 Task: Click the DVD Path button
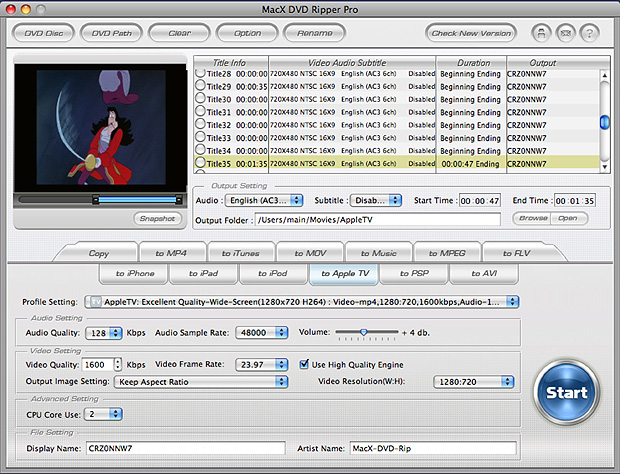[x=112, y=33]
